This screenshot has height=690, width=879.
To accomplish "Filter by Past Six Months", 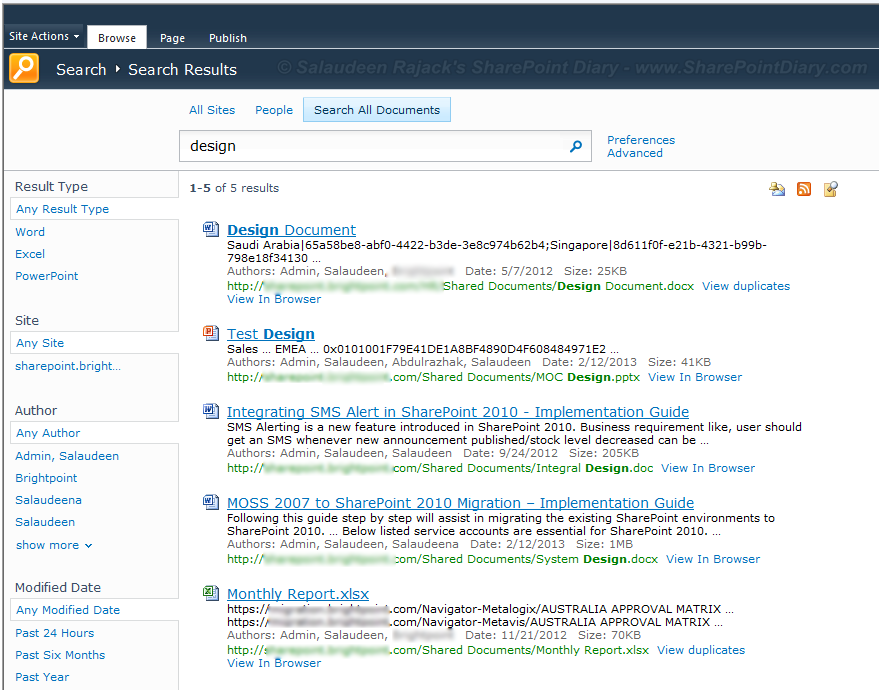I will (x=60, y=655).
